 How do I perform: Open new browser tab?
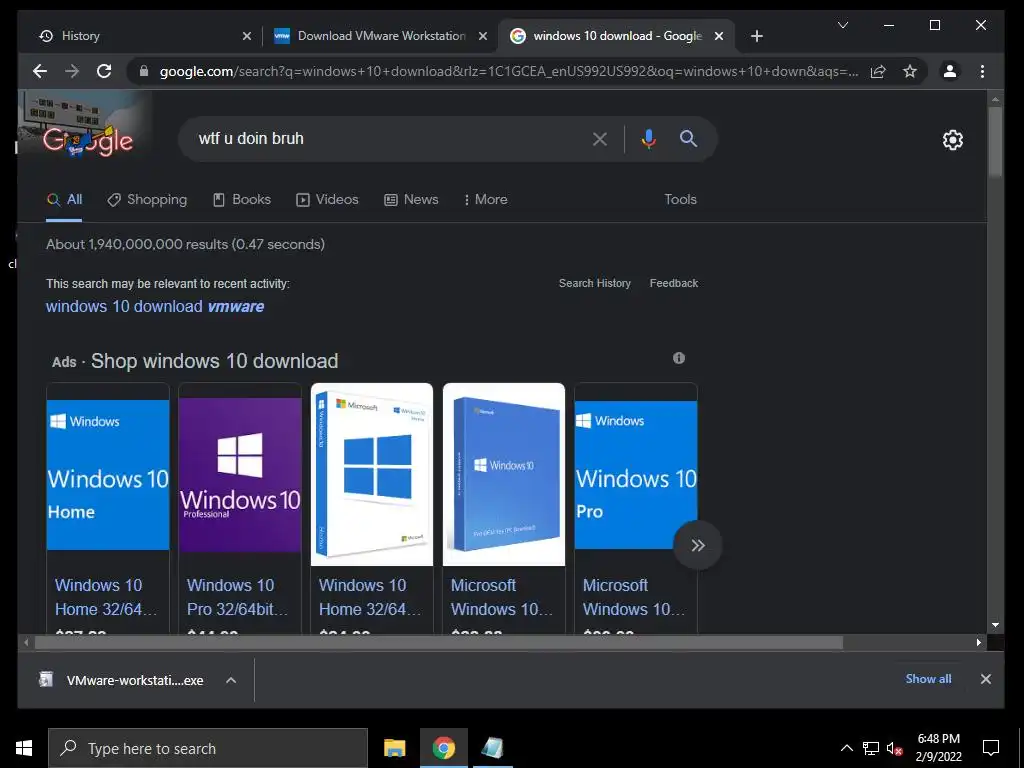(757, 36)
